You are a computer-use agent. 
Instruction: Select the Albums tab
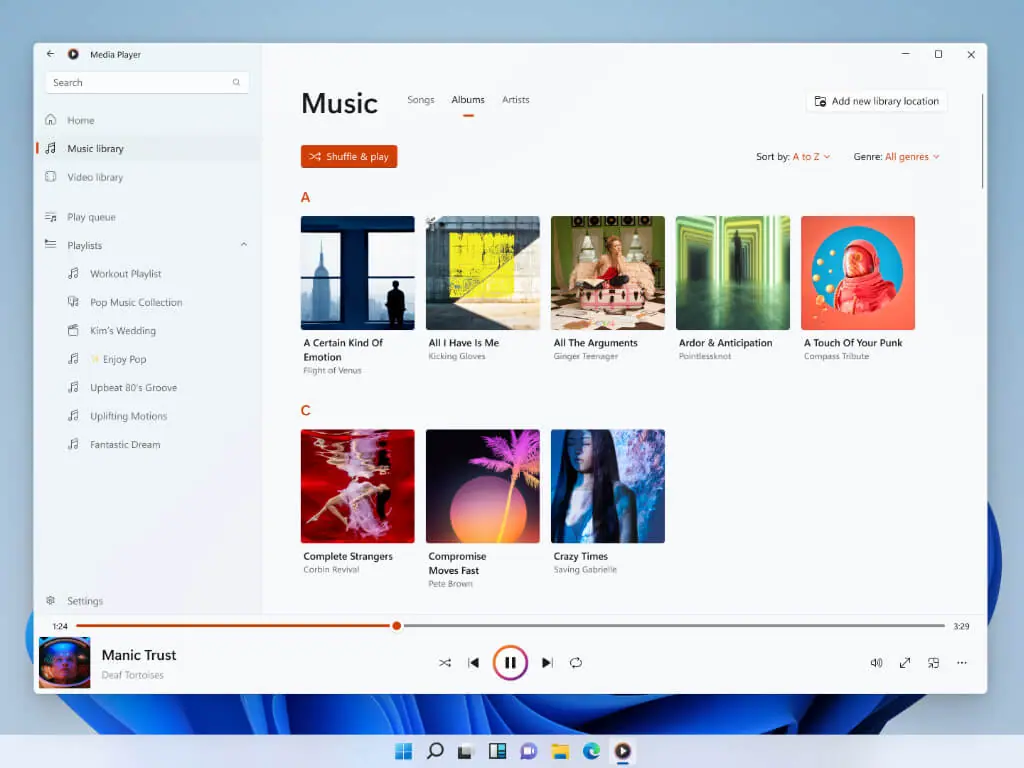(x=468, y=100)
